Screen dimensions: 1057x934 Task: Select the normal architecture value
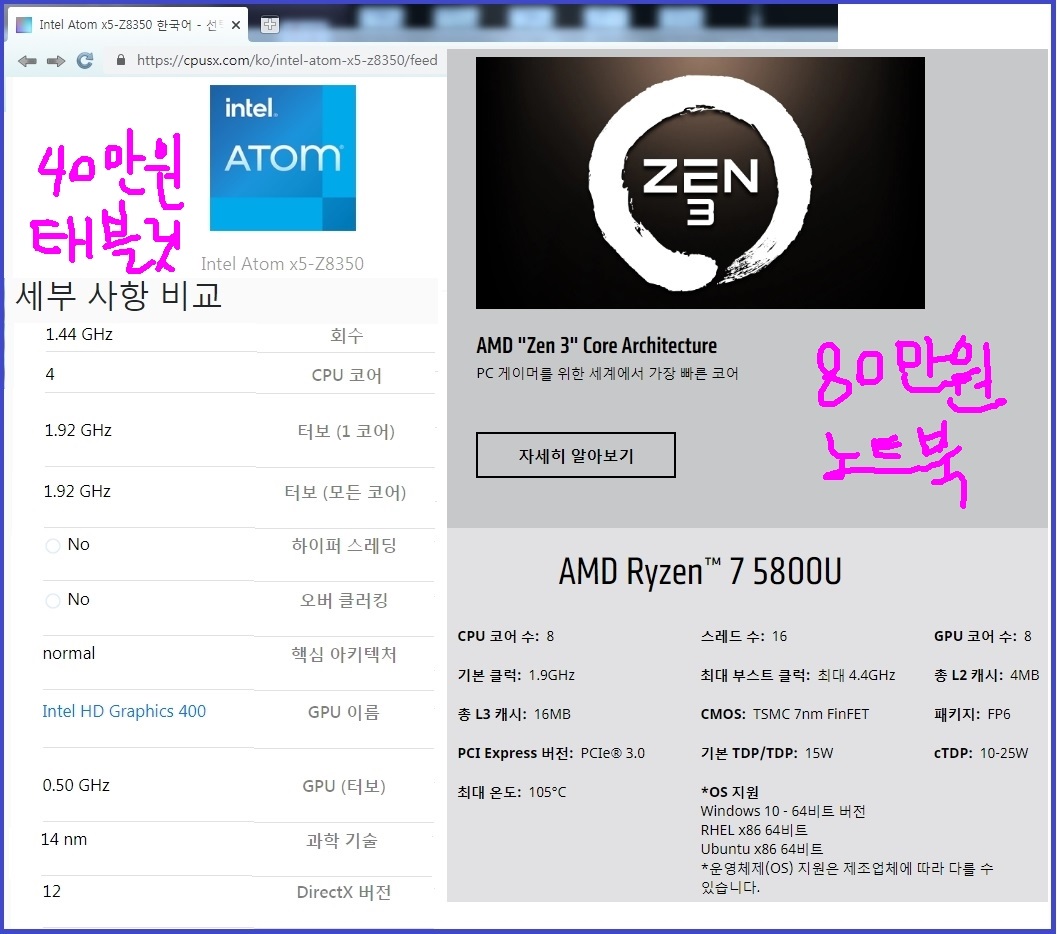69,653
